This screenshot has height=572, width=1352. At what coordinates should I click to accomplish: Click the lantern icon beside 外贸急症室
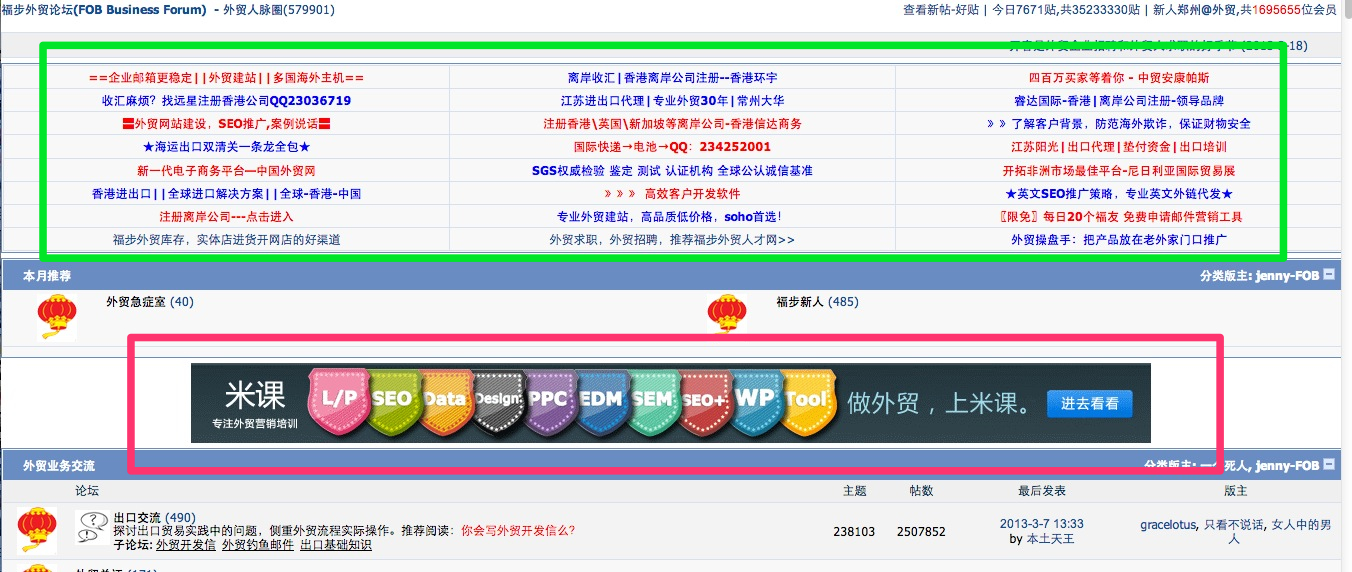pos(57,316)
